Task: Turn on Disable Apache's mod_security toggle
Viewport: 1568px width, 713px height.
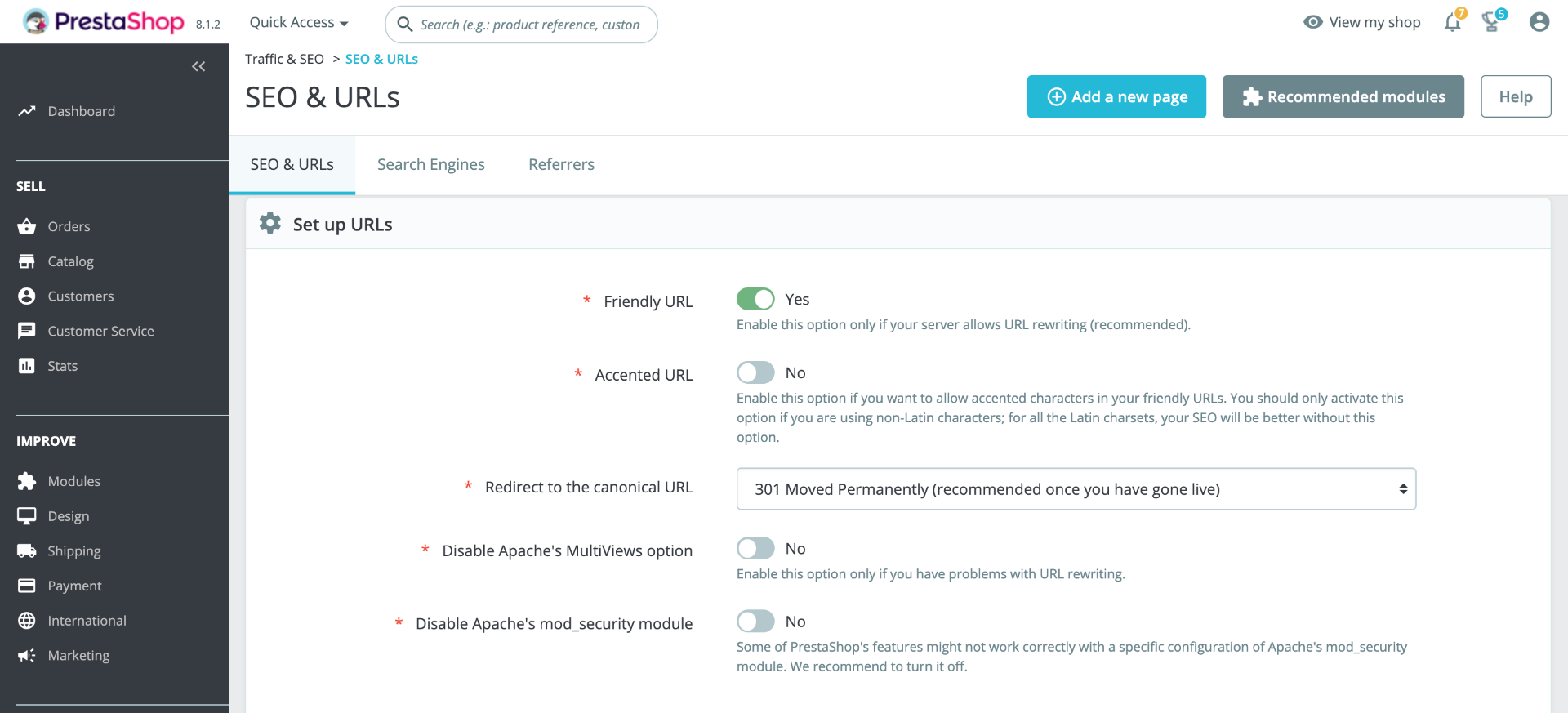Action: click(x=755, y=622)
